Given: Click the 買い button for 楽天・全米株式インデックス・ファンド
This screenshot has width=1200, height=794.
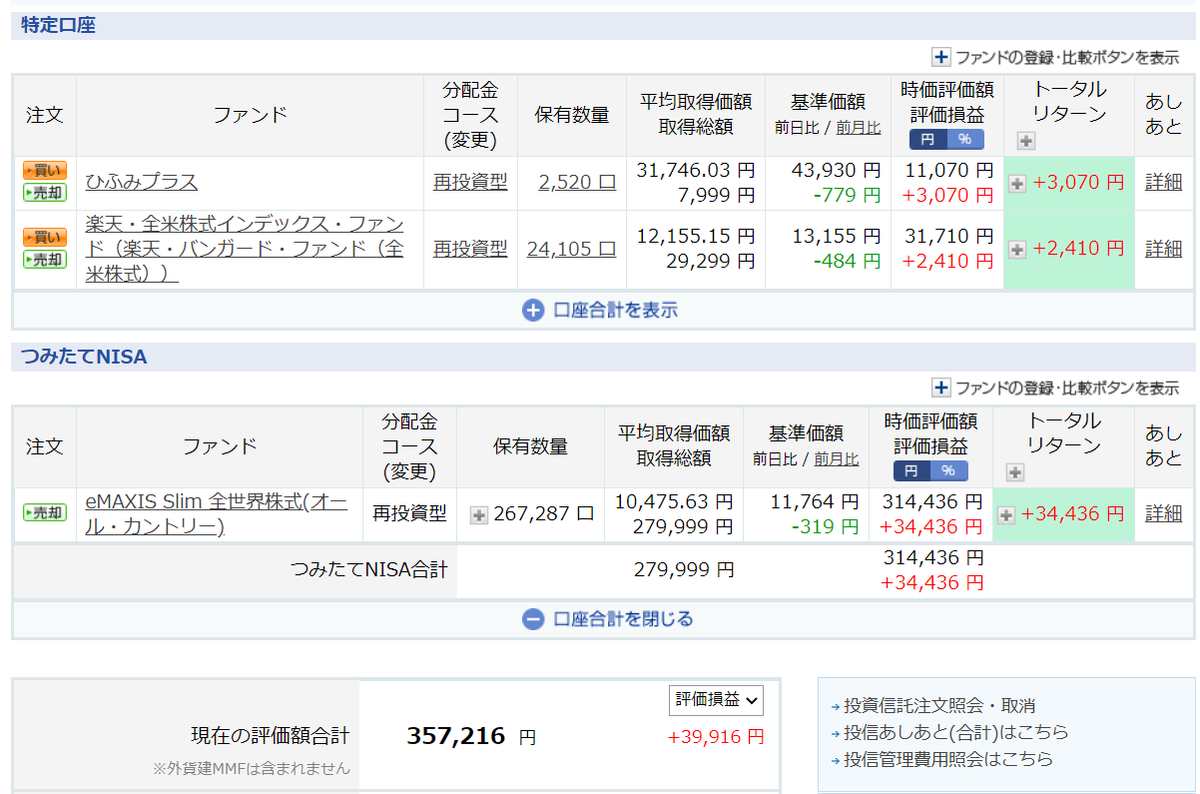Looking at the screenshot, I should click(x=45, y=238).
